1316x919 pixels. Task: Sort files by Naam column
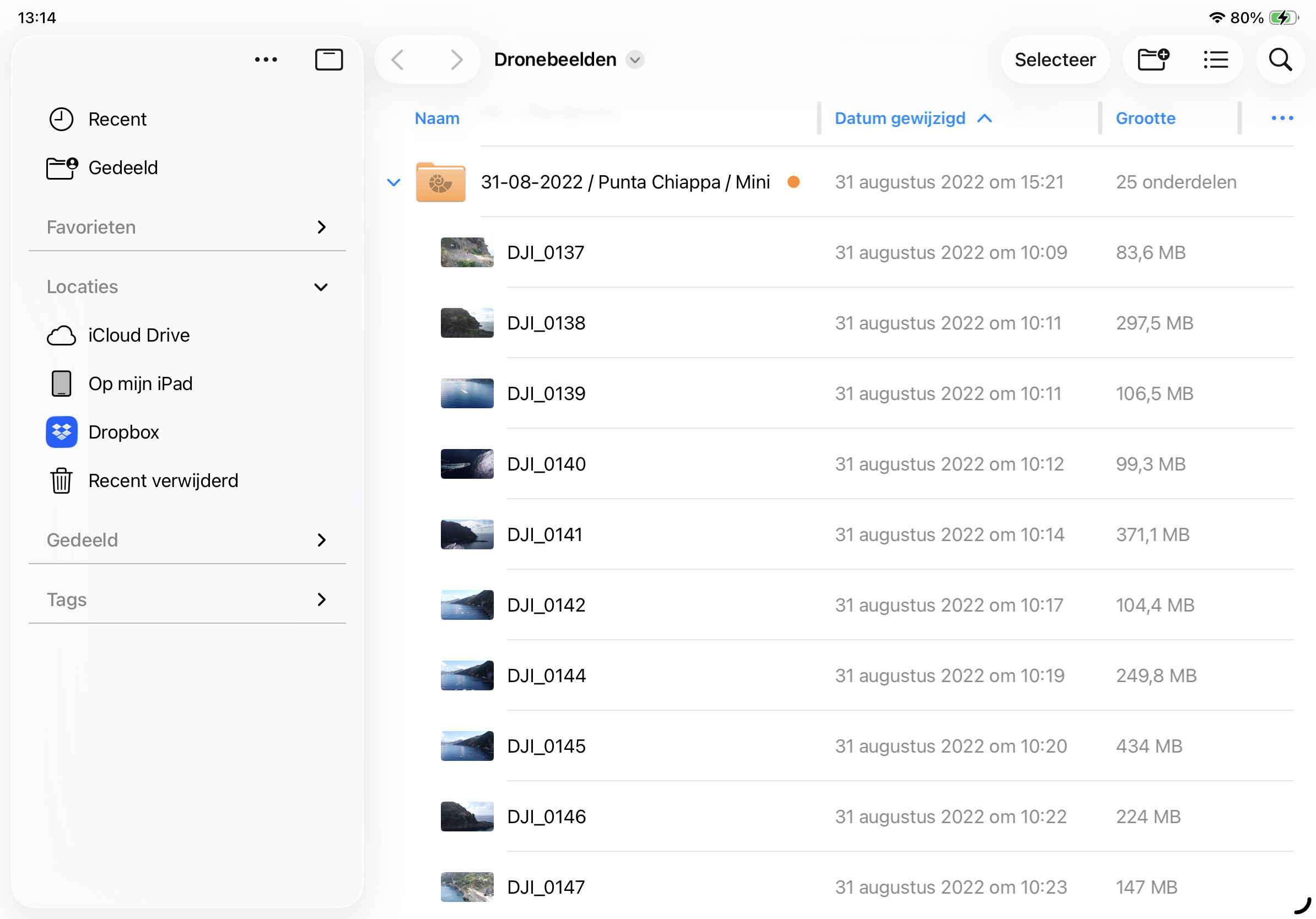click(x=437, y=118)
